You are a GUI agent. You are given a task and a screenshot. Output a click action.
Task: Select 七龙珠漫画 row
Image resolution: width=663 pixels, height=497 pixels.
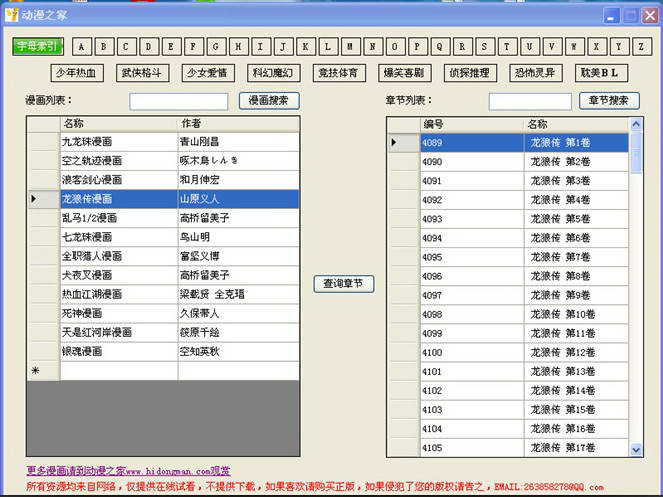(x=163, y=237)
